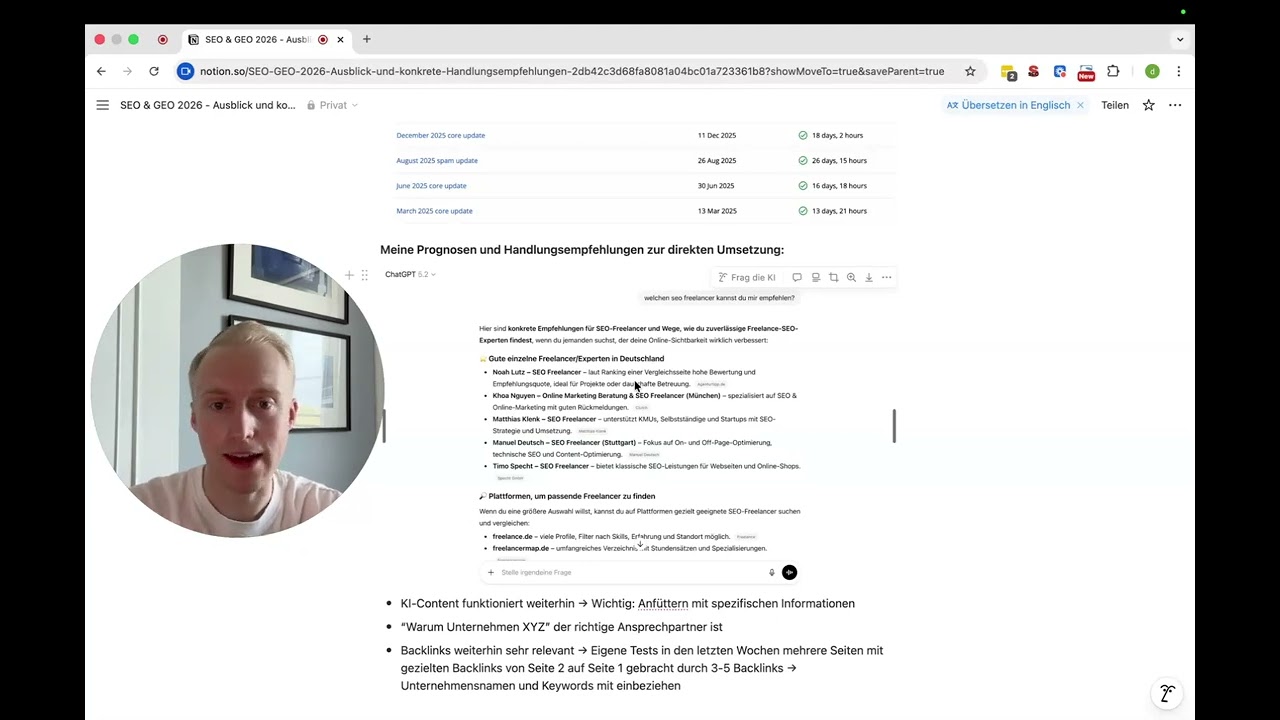
Task: Open the March 2025 core update link
Action: click(x=434, y=211)
